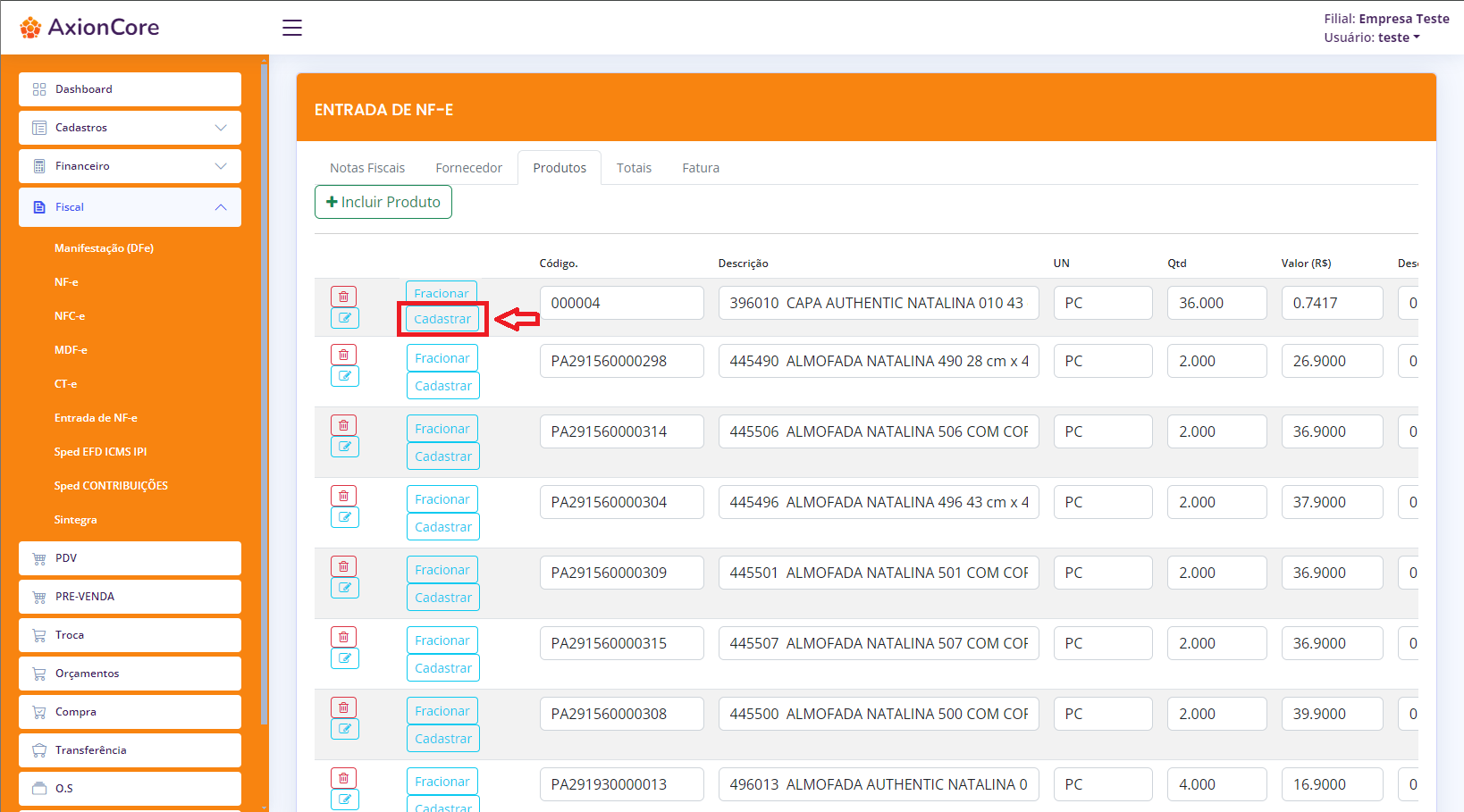
Task: Open Sintegra submenu item
Action: tap(75, 520)
